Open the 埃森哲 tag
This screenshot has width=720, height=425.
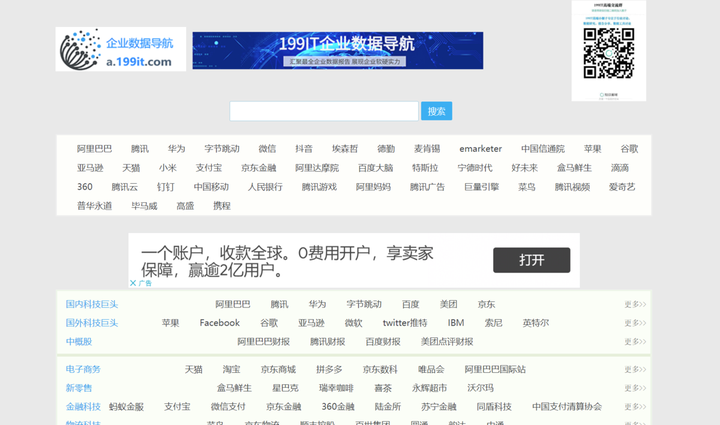(x=345, y=149)
